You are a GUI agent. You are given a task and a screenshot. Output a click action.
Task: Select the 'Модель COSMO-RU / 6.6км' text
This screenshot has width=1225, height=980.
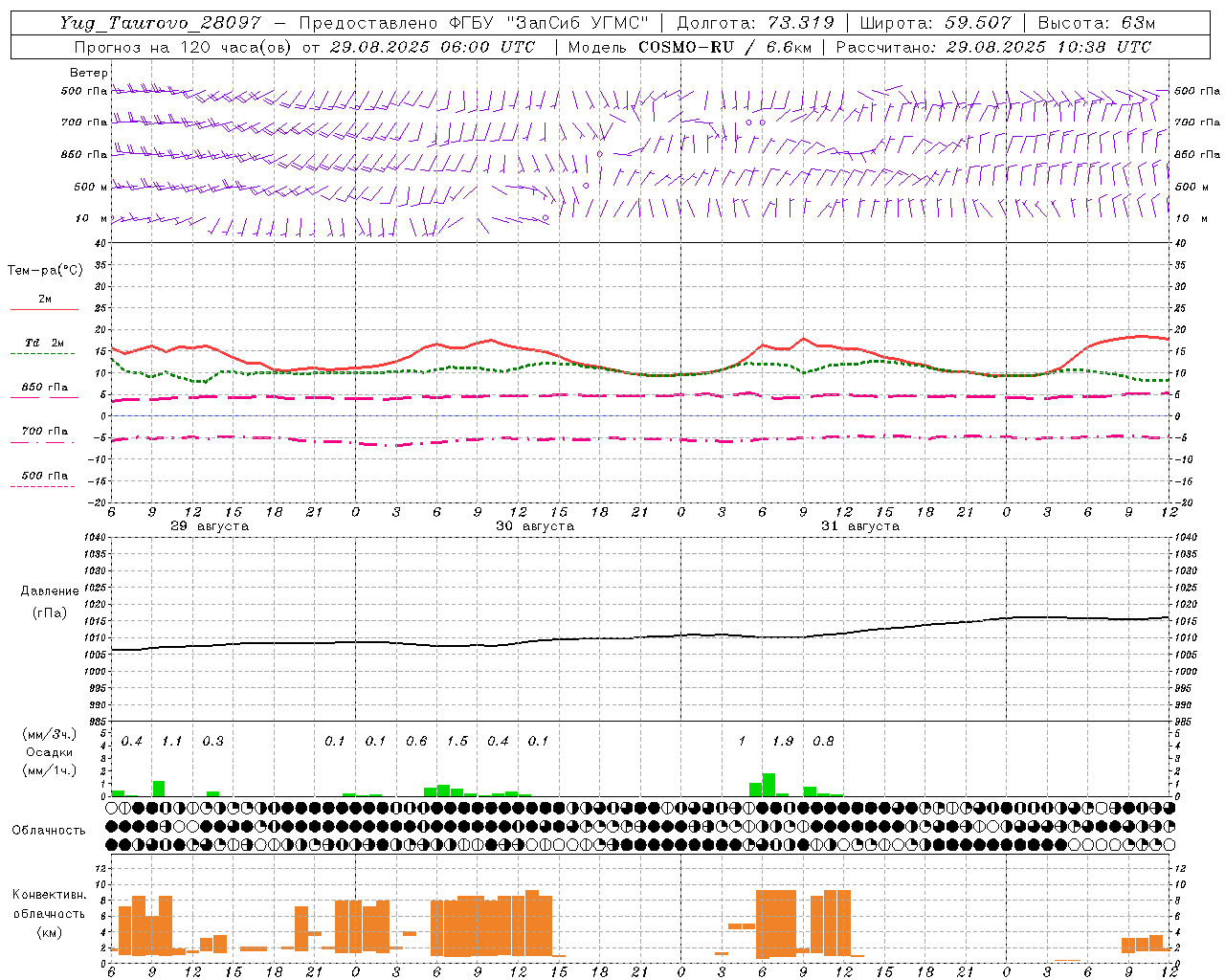click(x=689, y=47)
